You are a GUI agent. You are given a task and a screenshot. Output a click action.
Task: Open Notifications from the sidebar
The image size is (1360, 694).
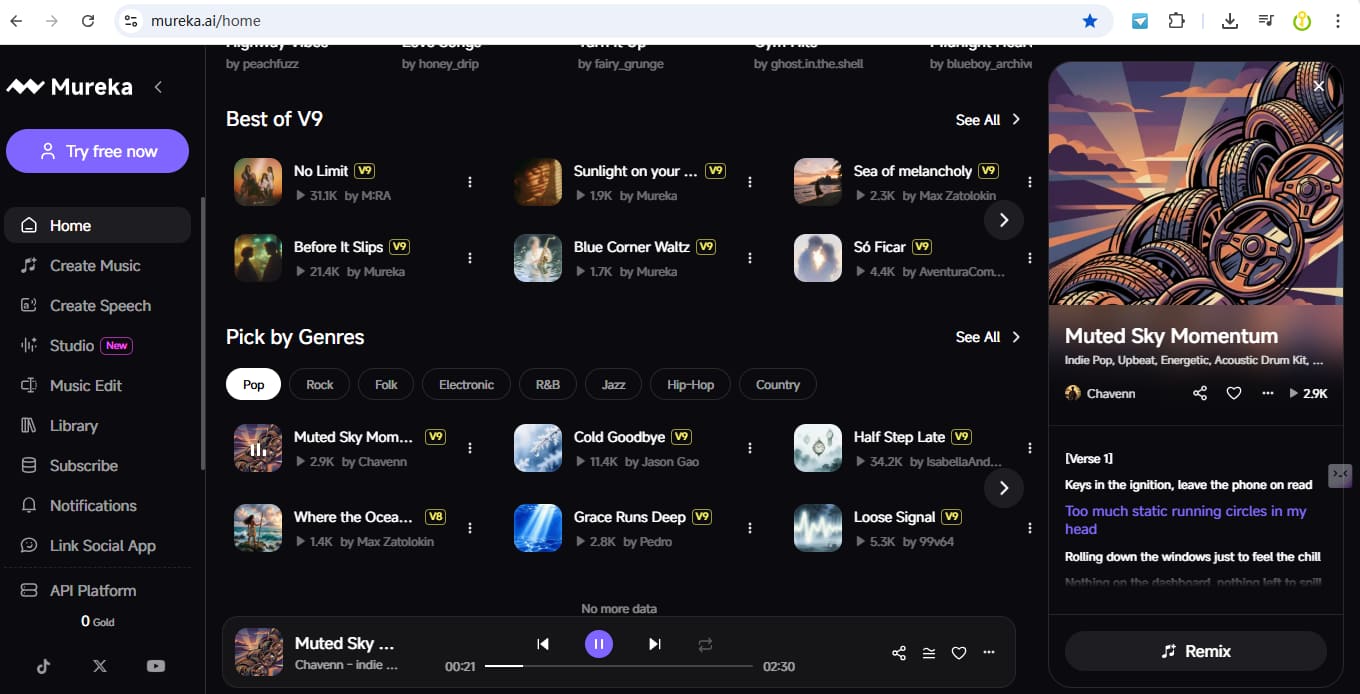pos(93,505)
